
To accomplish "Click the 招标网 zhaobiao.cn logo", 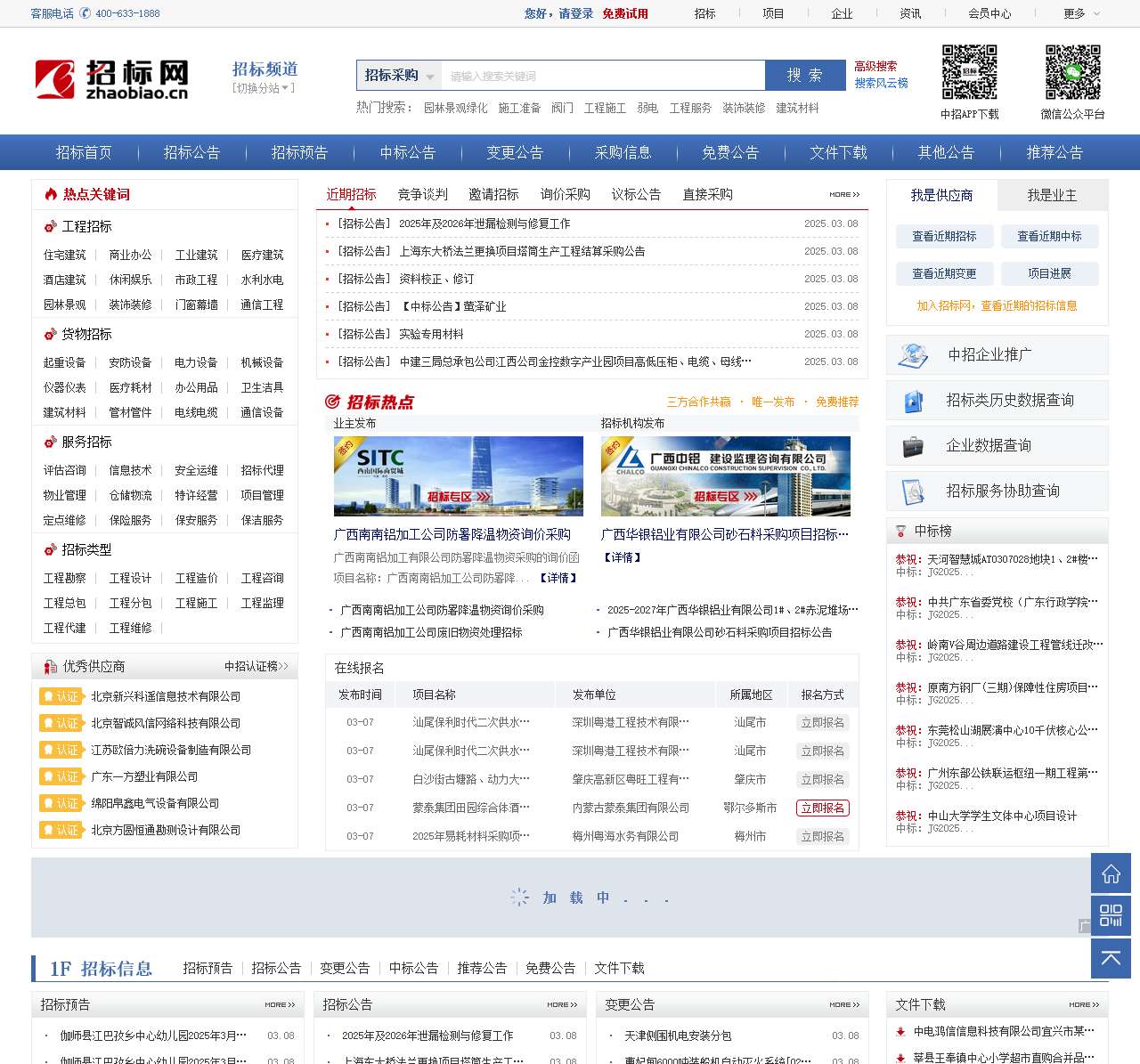I will tap(112, 79).
